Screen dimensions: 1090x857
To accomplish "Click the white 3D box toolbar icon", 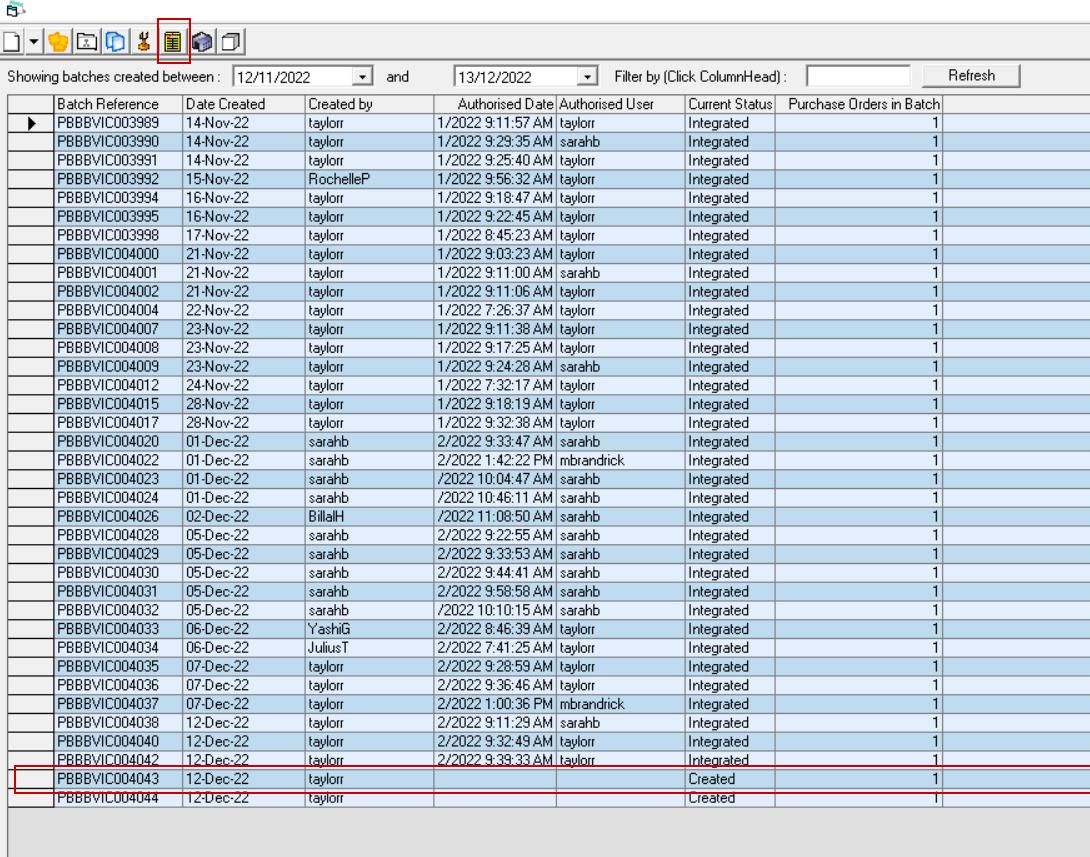I will click(x=231, y=42).
